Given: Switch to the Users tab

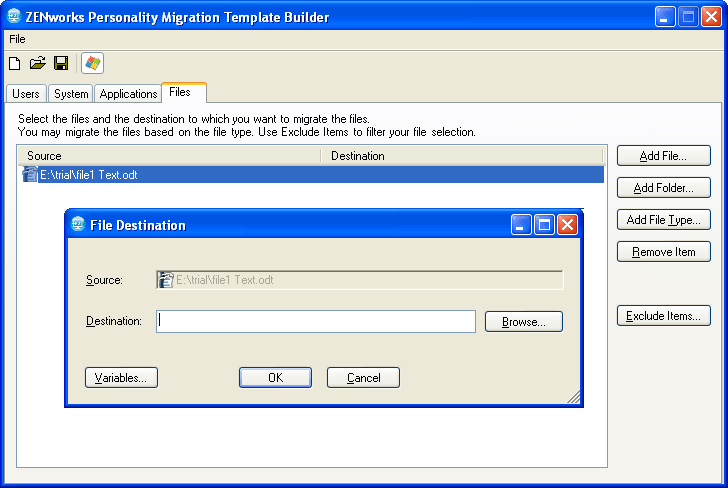Looking at the screenshot, I should (x=26, y=94).
